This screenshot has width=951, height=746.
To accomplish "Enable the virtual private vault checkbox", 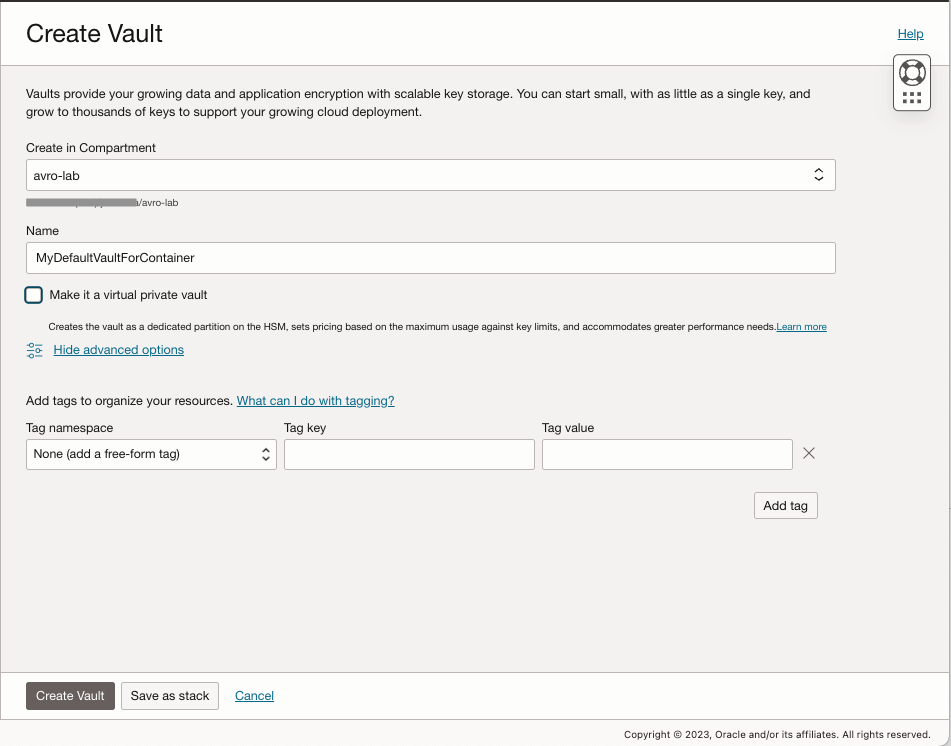I will point(34,295).
